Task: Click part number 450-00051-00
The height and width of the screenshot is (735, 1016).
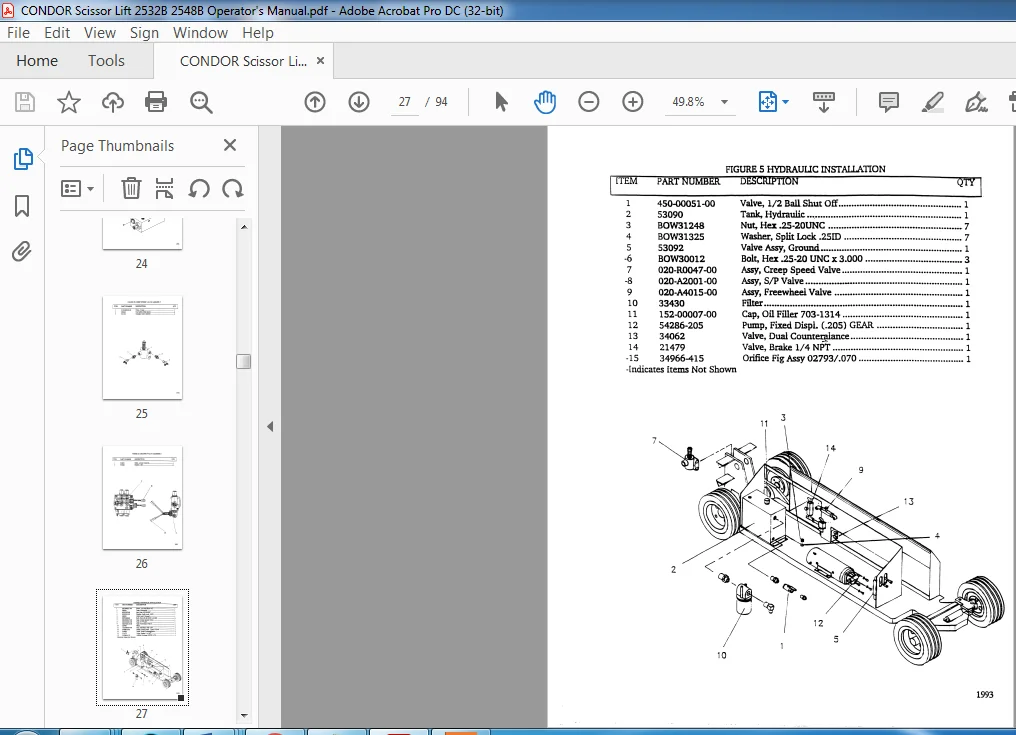Action: coord(686,204)
